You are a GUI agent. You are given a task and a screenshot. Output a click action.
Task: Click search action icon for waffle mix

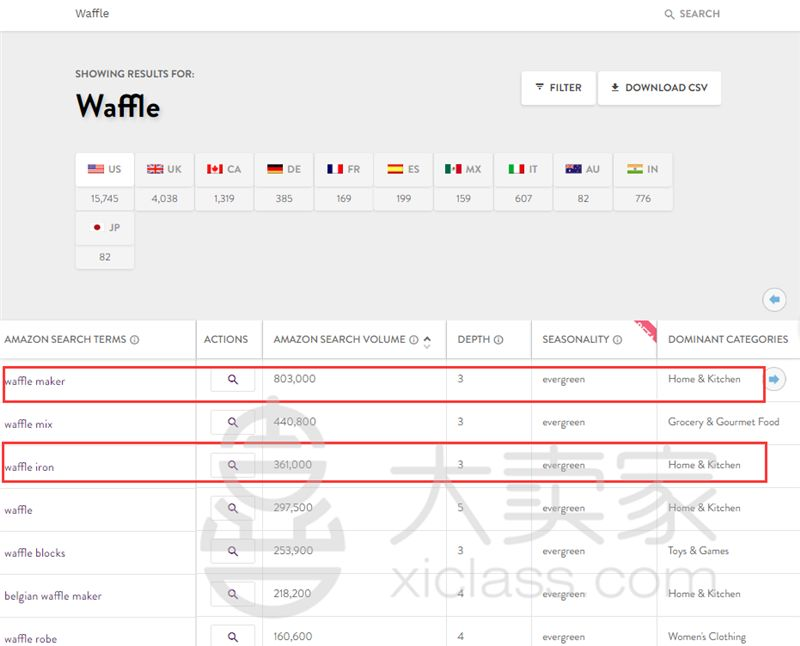(x=233, y=423)
